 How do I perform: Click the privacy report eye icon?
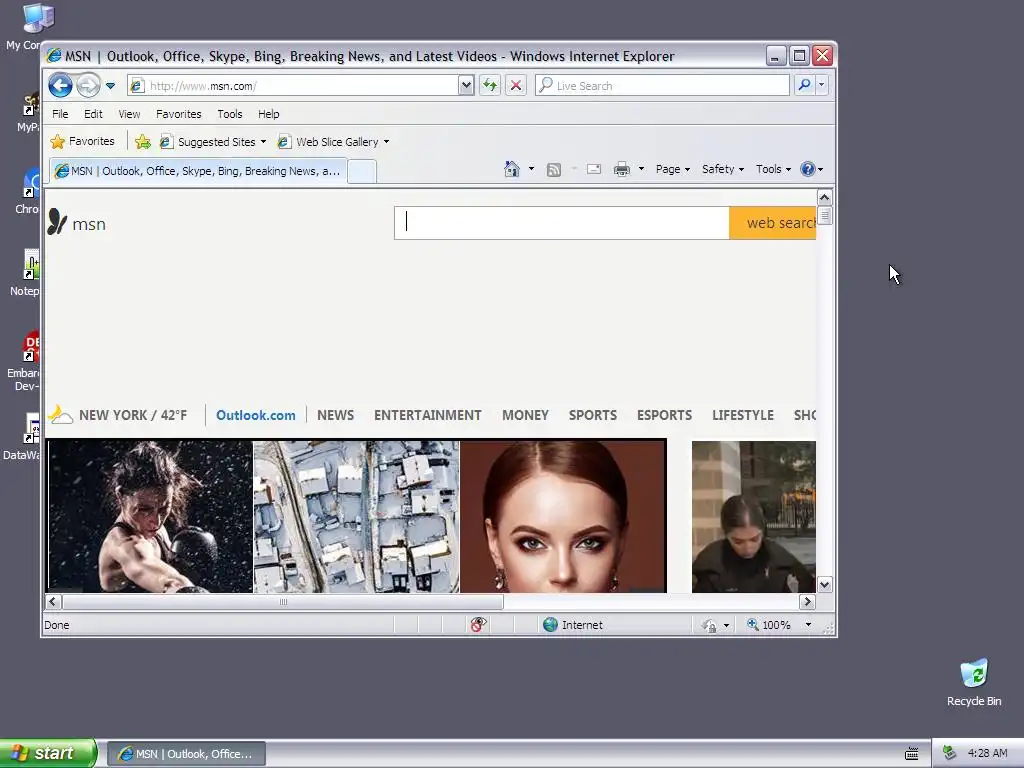click(x=478, y=625)
